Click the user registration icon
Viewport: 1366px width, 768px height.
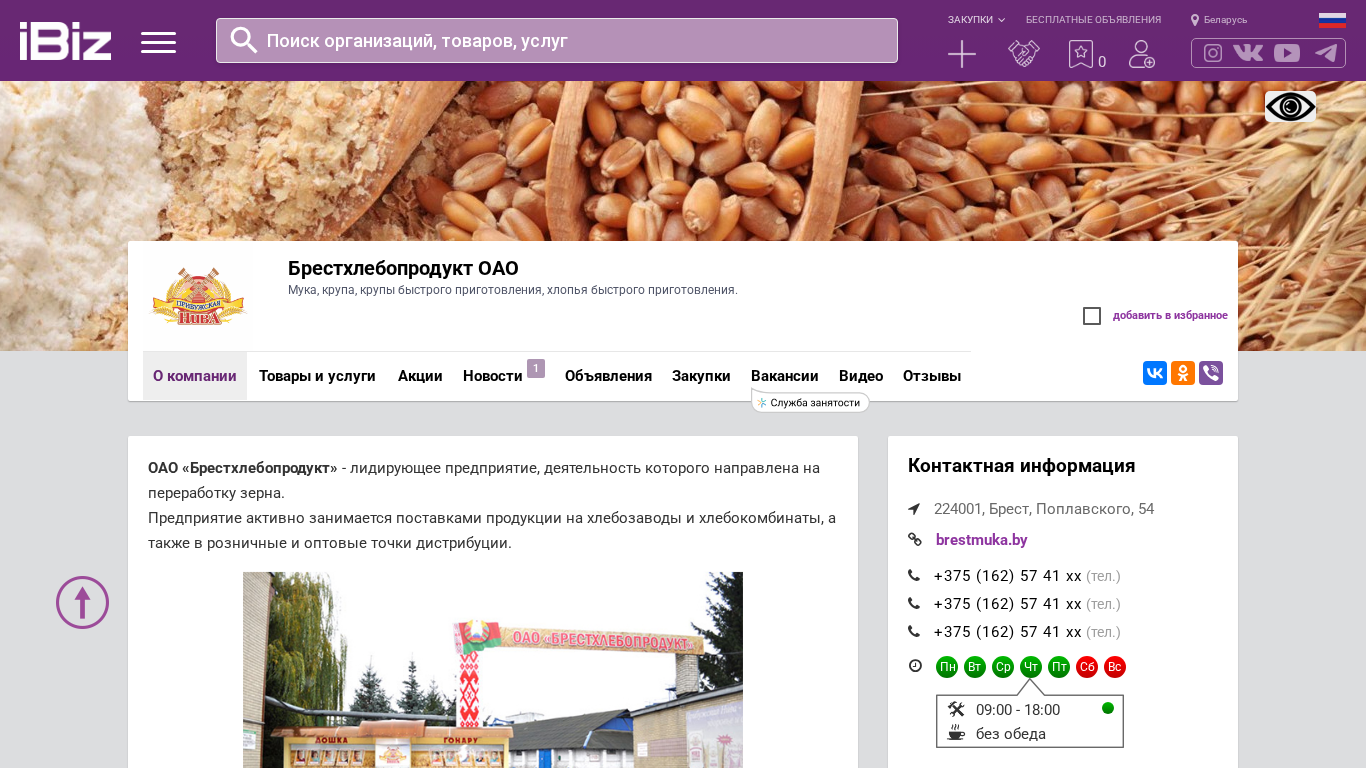(x=1142, y=54)
